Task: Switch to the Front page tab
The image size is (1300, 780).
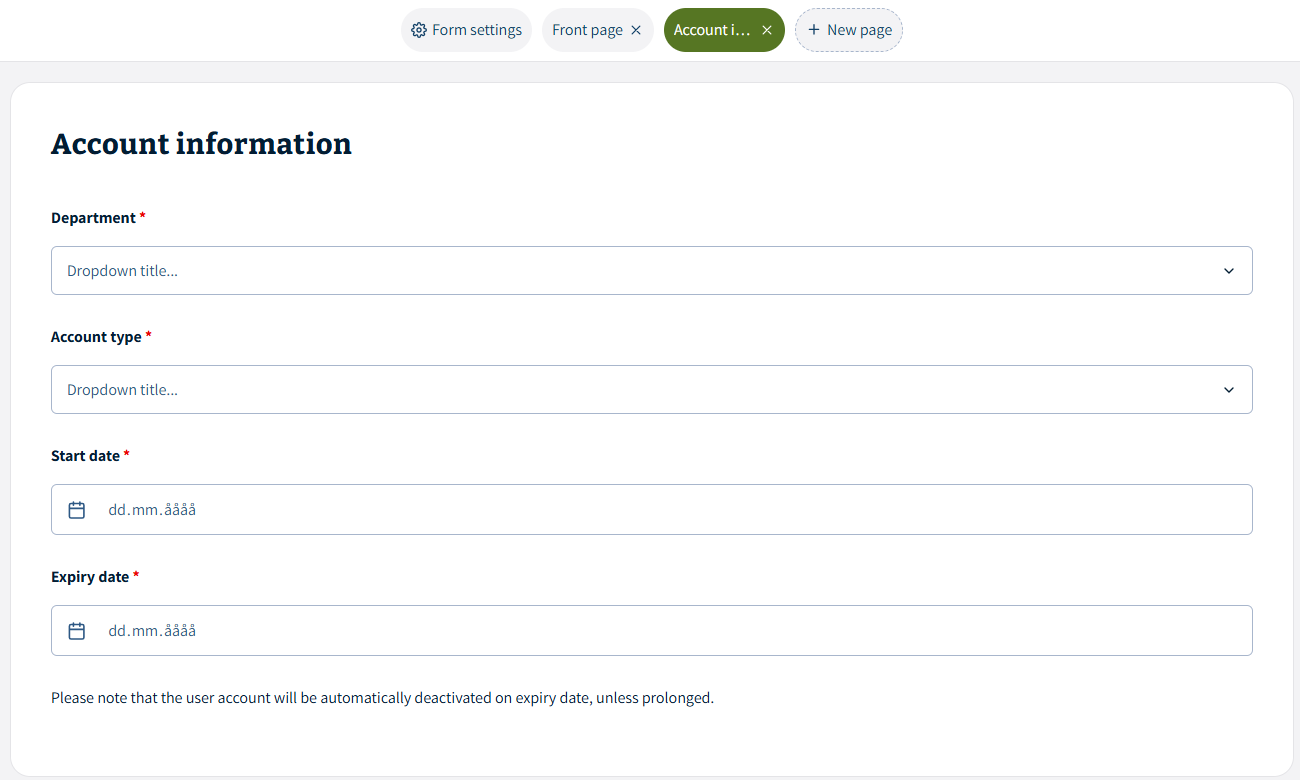Action: pos(587,30)
